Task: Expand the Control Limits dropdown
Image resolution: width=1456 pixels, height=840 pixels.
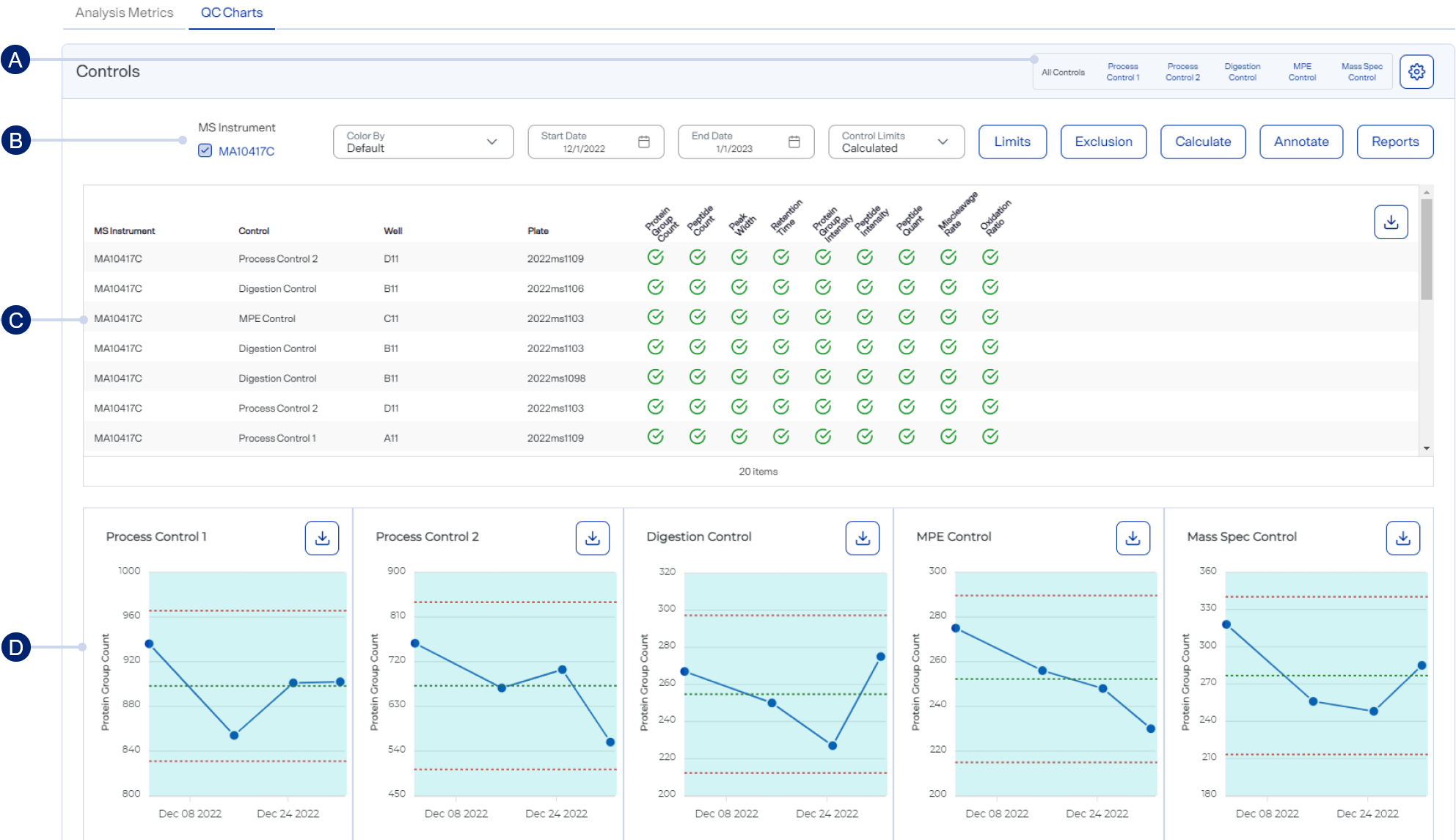Action: click(896, 142)
